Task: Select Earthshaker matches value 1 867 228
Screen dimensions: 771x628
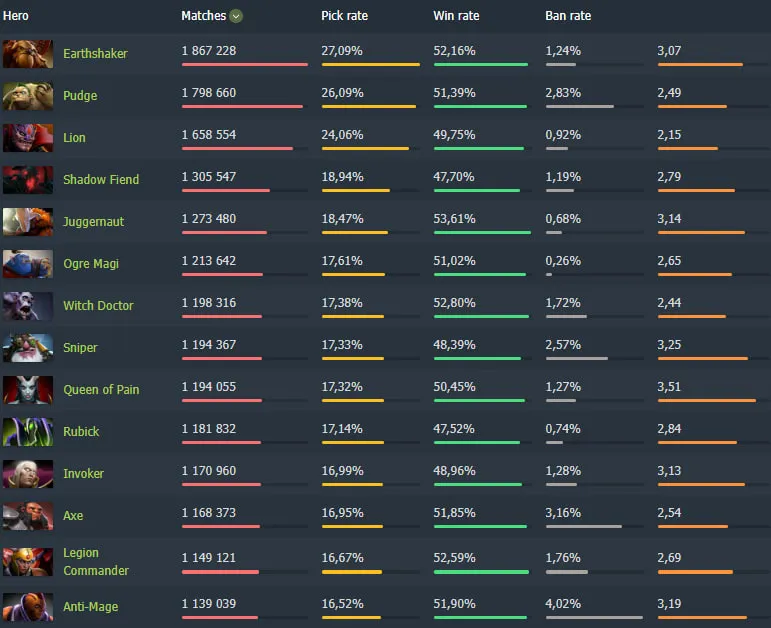Action: tap(209, 51)
